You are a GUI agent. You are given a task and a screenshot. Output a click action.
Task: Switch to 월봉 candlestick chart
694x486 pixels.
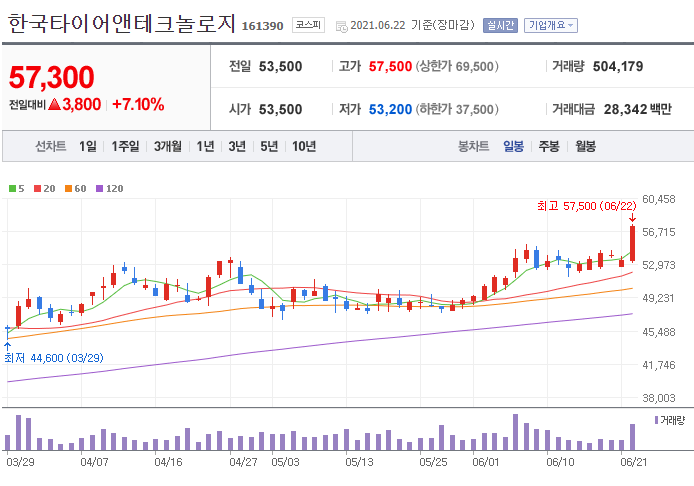[585, 146]
